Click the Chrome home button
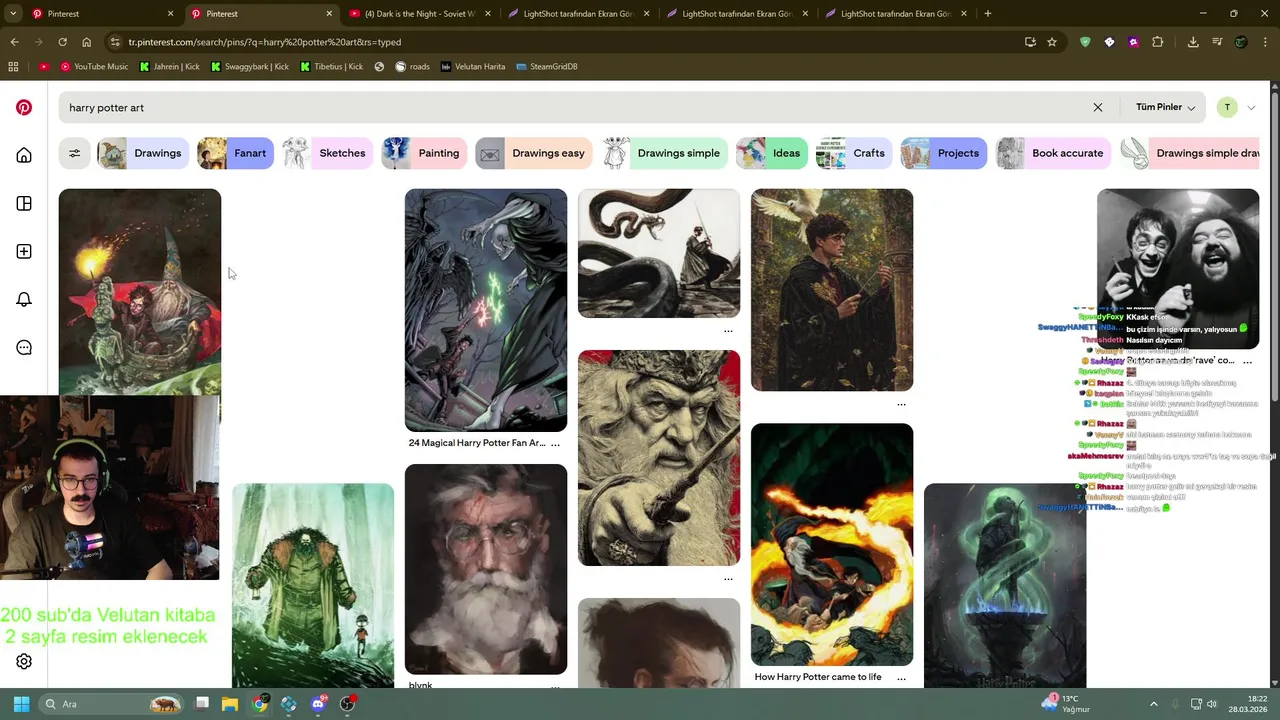This screenshot has height=720, width=1280. (86, 42)
